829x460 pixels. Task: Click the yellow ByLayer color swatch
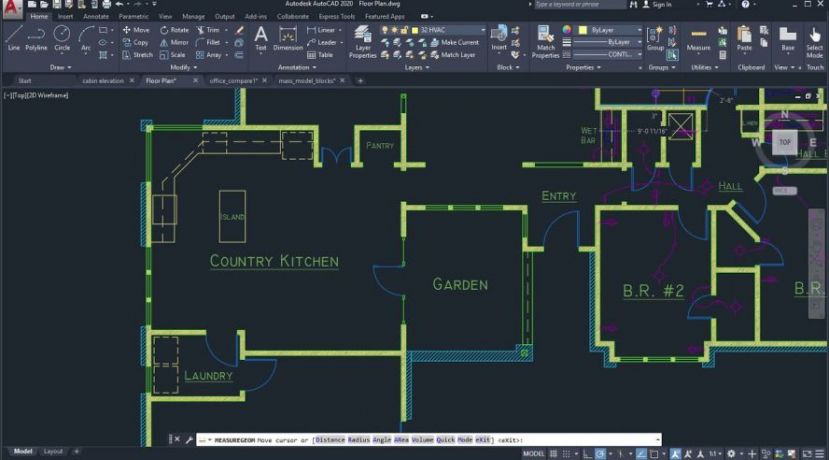tap(583, 30)
